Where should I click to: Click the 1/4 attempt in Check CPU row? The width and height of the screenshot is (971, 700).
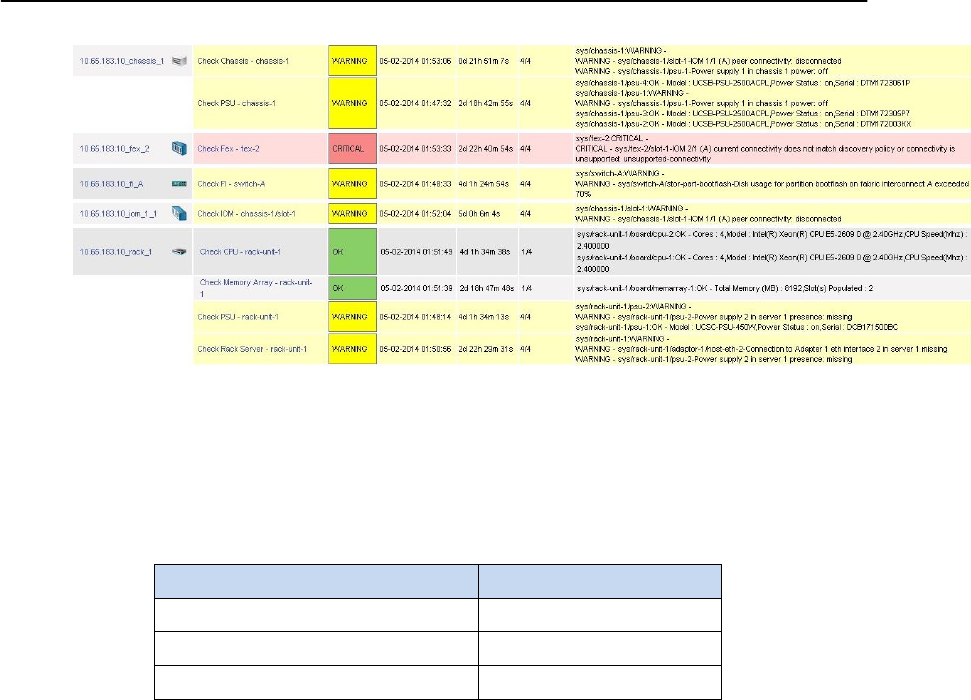526,252
